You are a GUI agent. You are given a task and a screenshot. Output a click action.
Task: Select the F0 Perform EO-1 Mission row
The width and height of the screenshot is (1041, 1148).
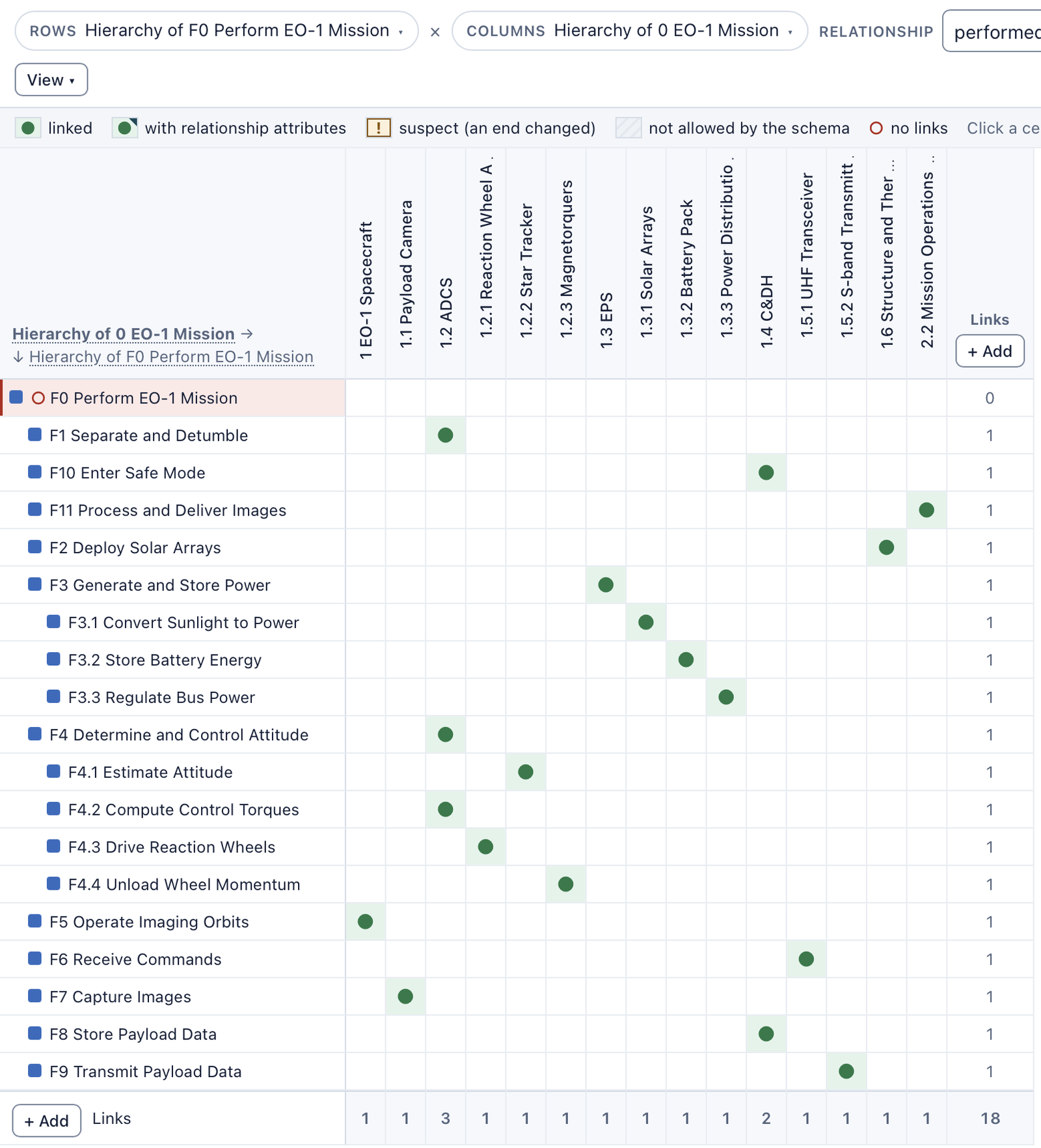pos(172,398)
